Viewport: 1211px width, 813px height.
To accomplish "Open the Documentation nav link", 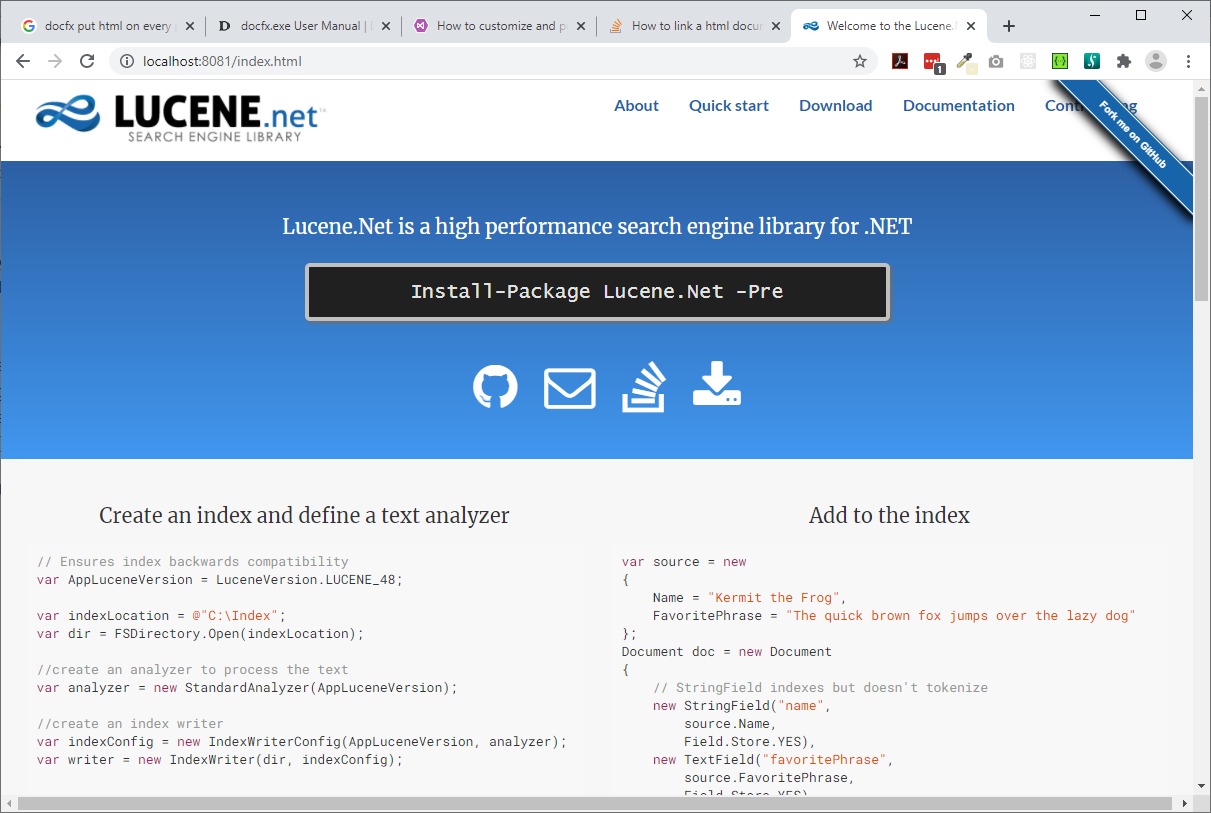I will 959,105.
